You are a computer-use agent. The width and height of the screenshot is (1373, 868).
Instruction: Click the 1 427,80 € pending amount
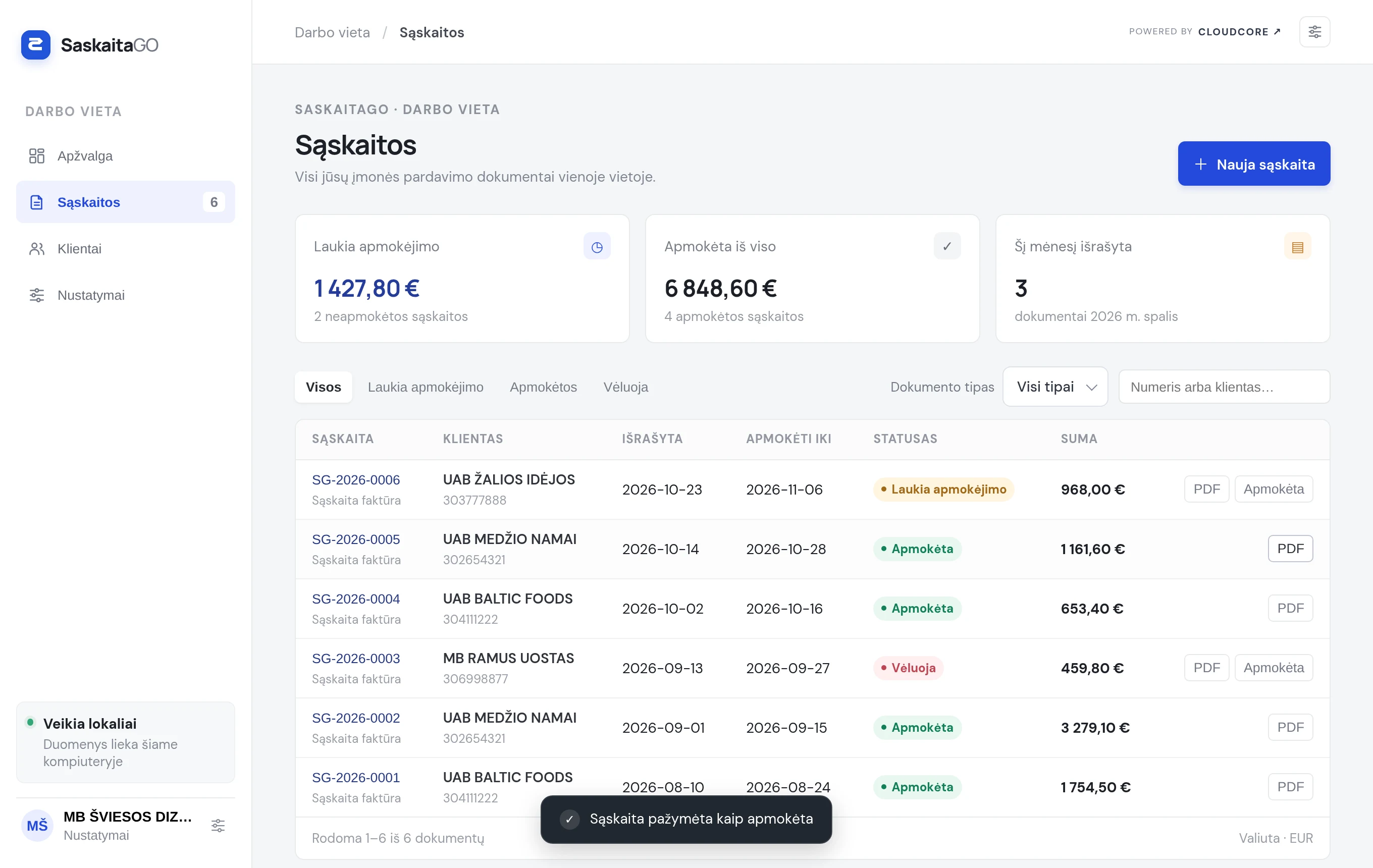pos(366,288)
